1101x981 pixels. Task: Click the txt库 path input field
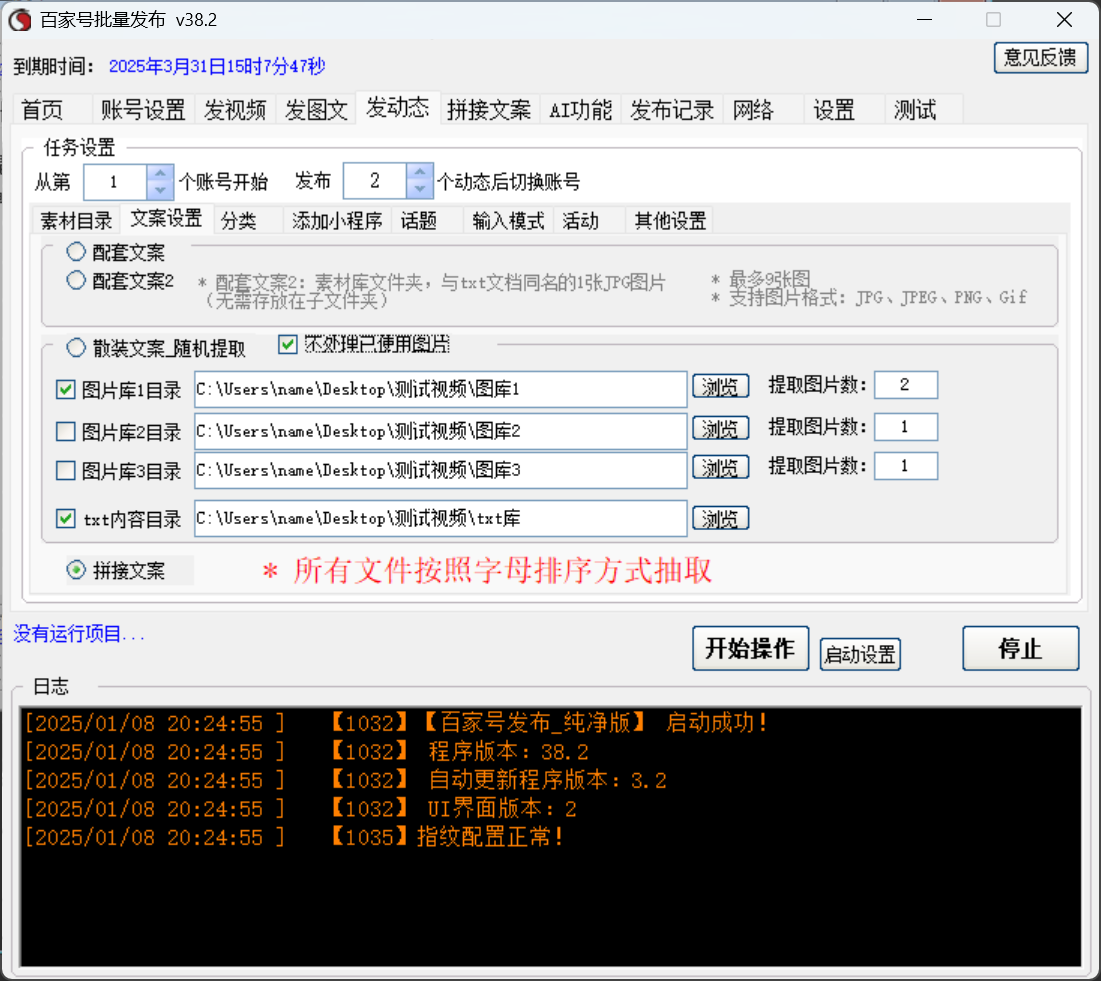[x=440, y=518]
